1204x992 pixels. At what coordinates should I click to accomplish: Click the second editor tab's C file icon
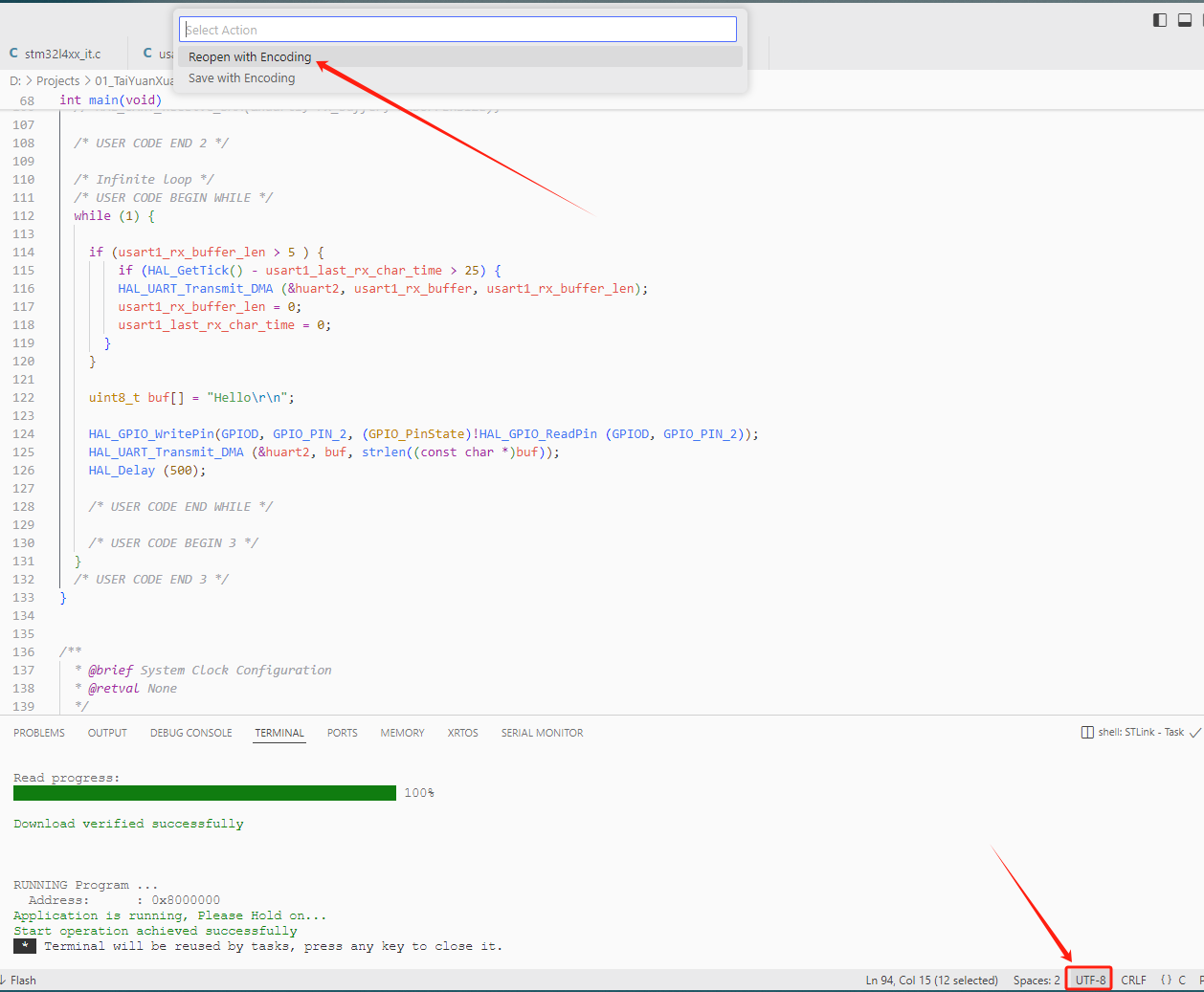tap(147, 54)
